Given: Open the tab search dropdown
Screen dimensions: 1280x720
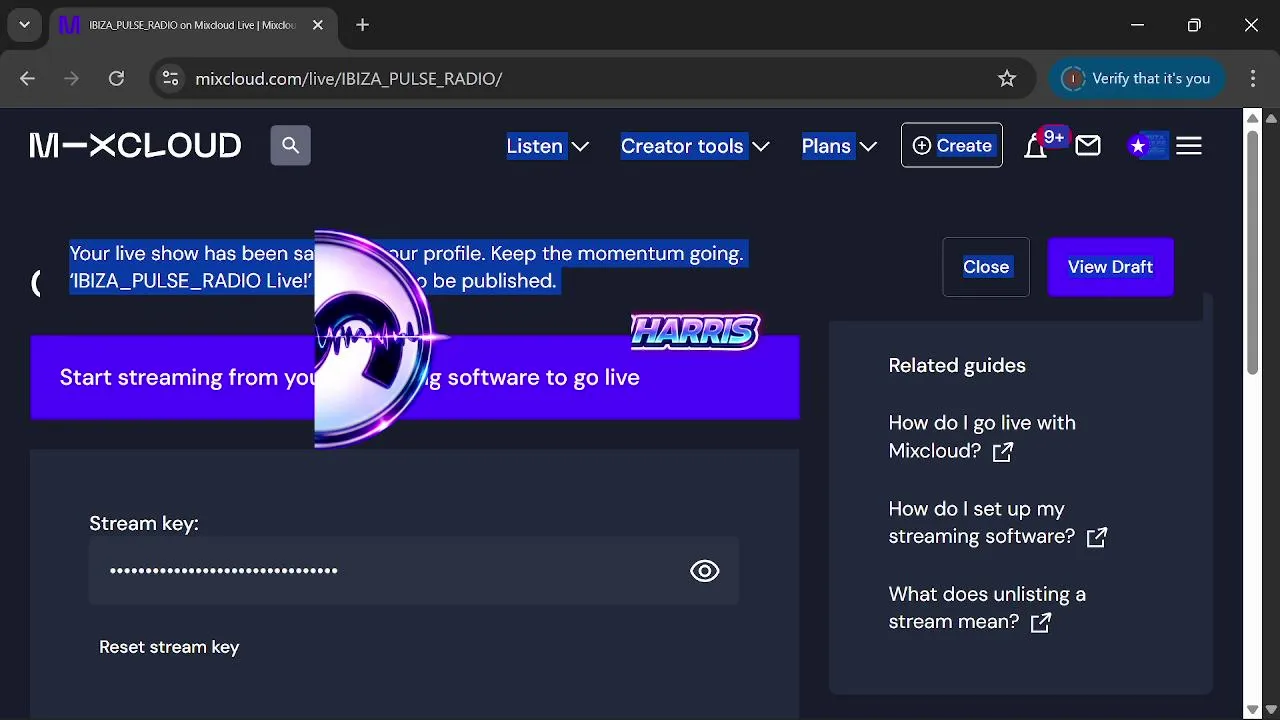Looking at the screenshot, I should pos(25,25).
